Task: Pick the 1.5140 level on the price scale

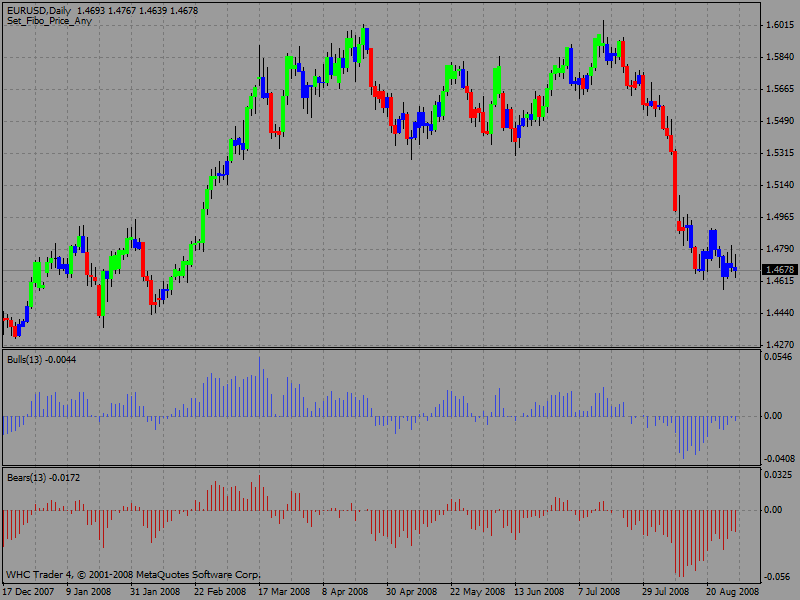Action: (x=780, y=185)
